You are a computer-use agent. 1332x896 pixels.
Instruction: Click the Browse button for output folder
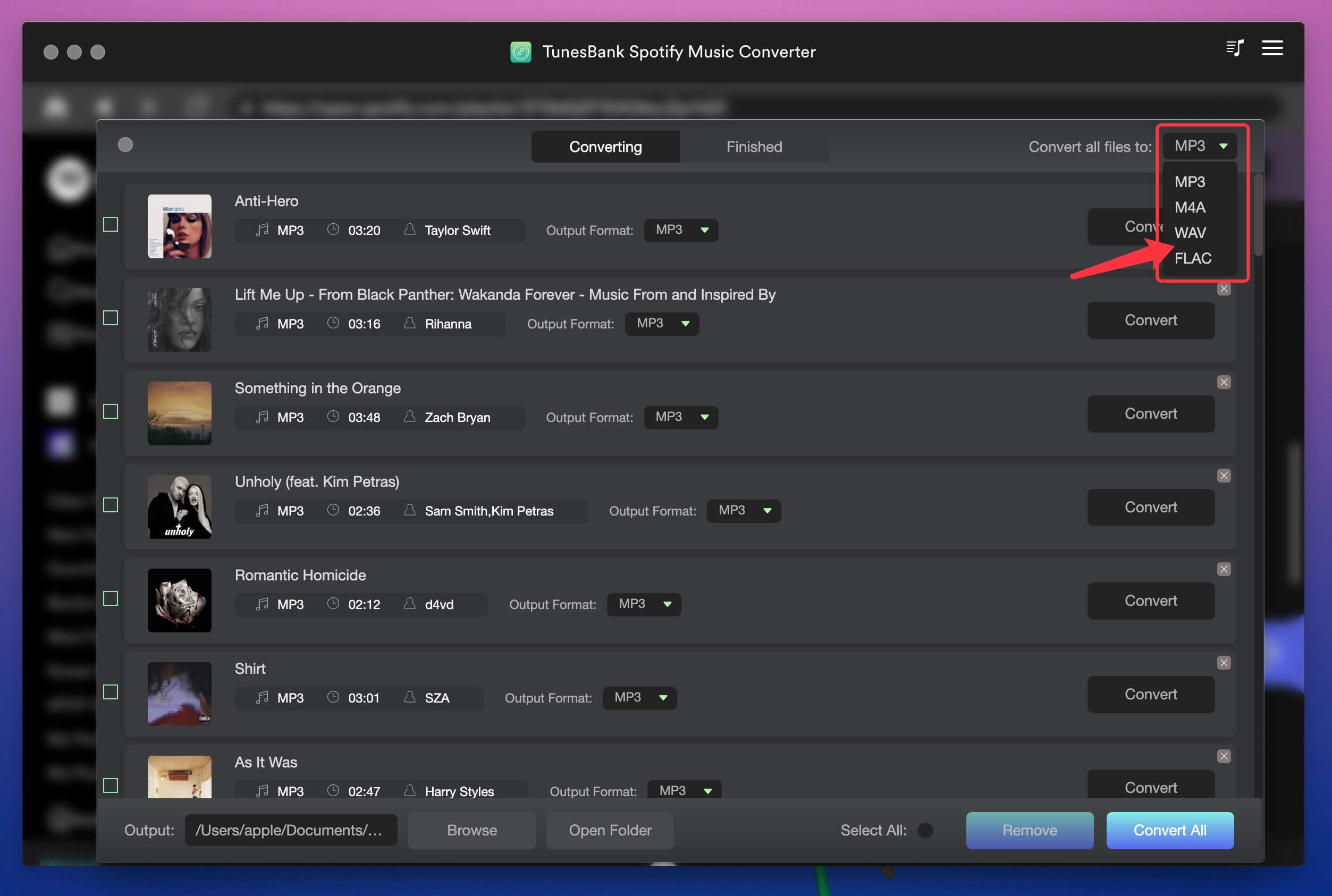click(x=471, y=830)
